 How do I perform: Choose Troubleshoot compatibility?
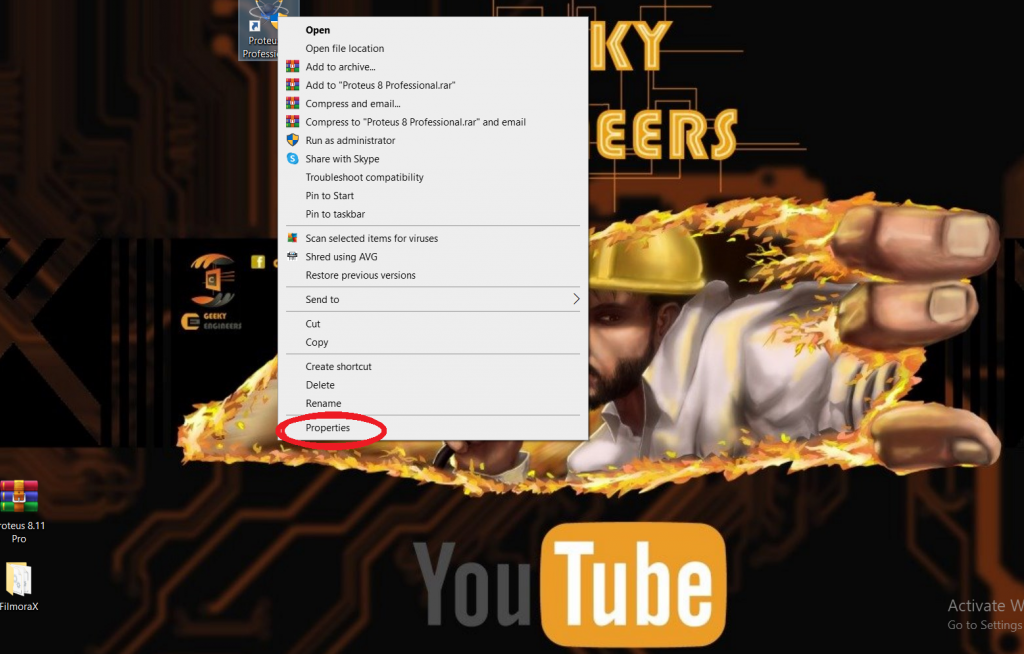click(433, 177)
